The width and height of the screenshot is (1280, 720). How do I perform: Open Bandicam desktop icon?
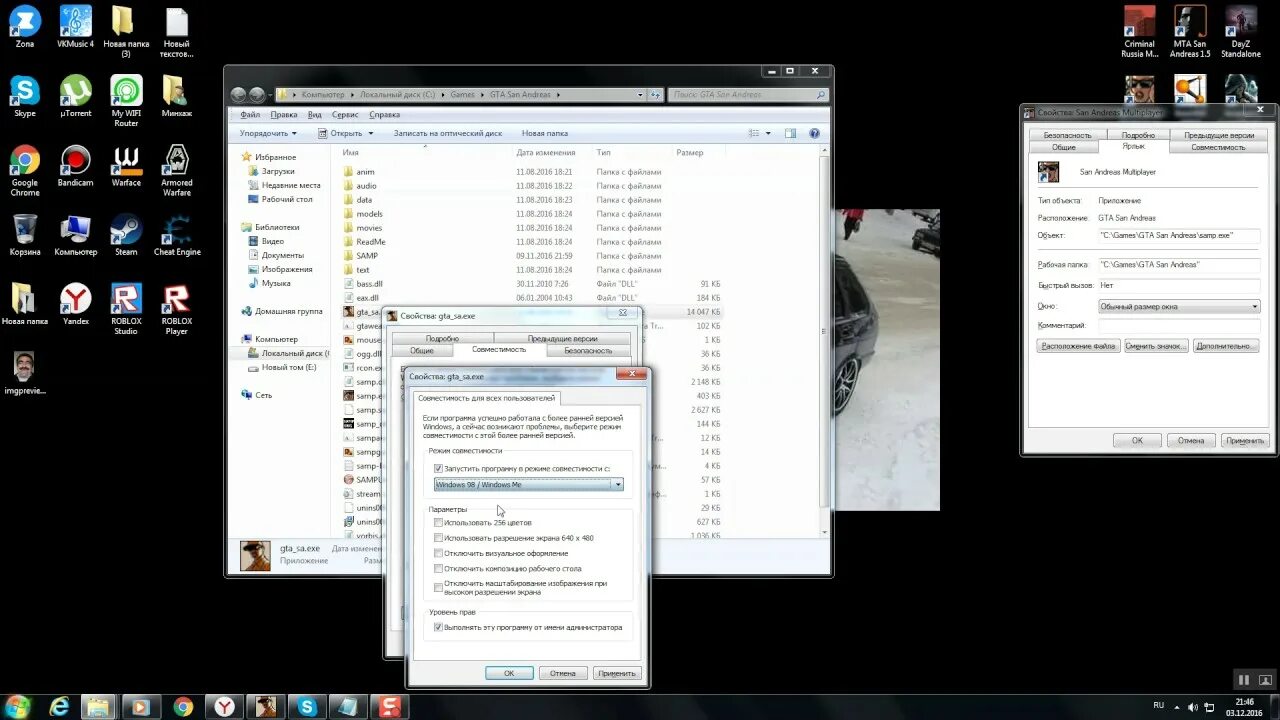(x=76, y=165)
